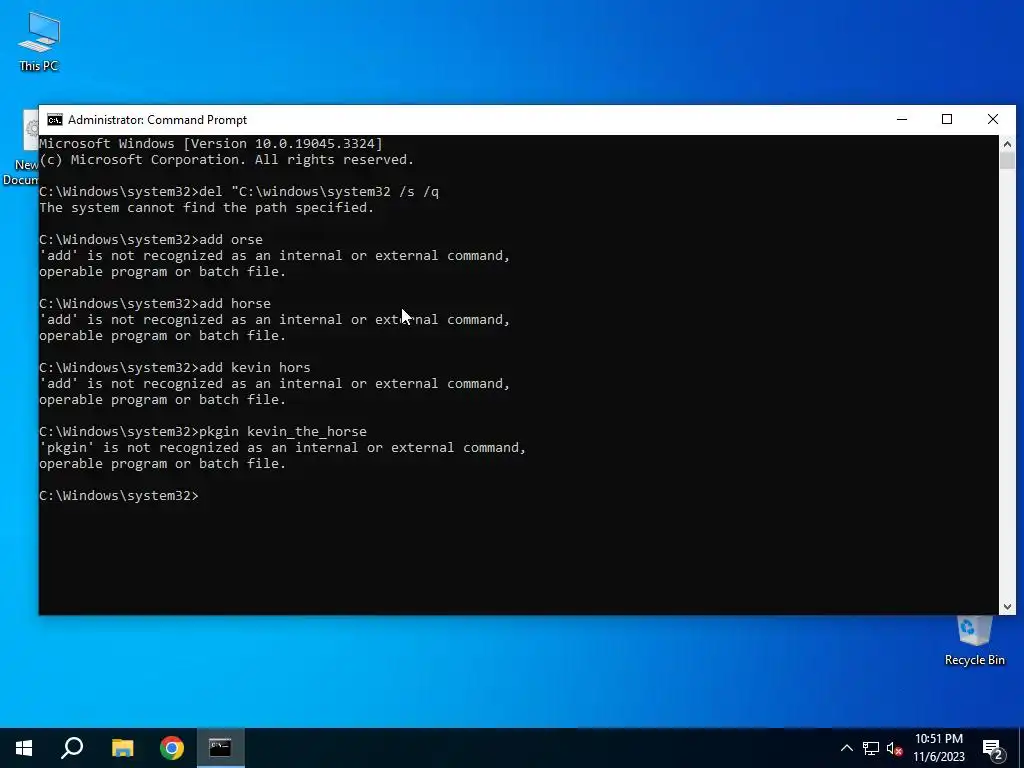Click the 'add horse' command line
Screen dimensions: 1024x768
155,304
